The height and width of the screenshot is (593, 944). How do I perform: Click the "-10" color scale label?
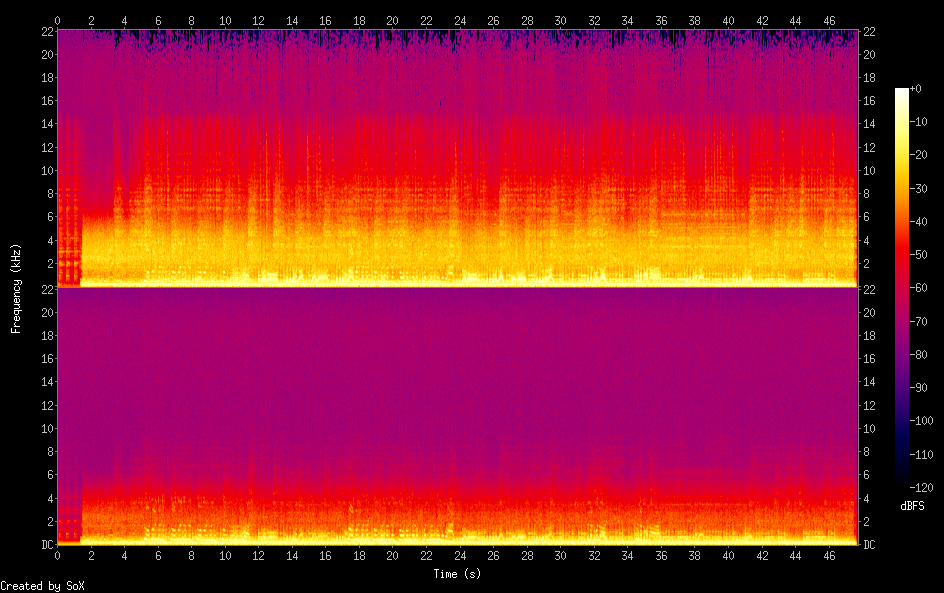(x=918, y=122)
